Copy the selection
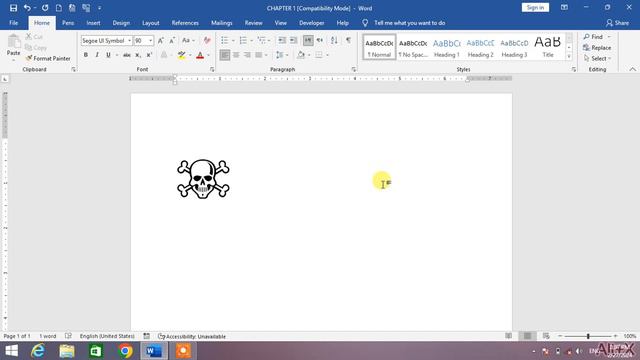This screenshot has width=640, height=360. click(x=36, y=48)
